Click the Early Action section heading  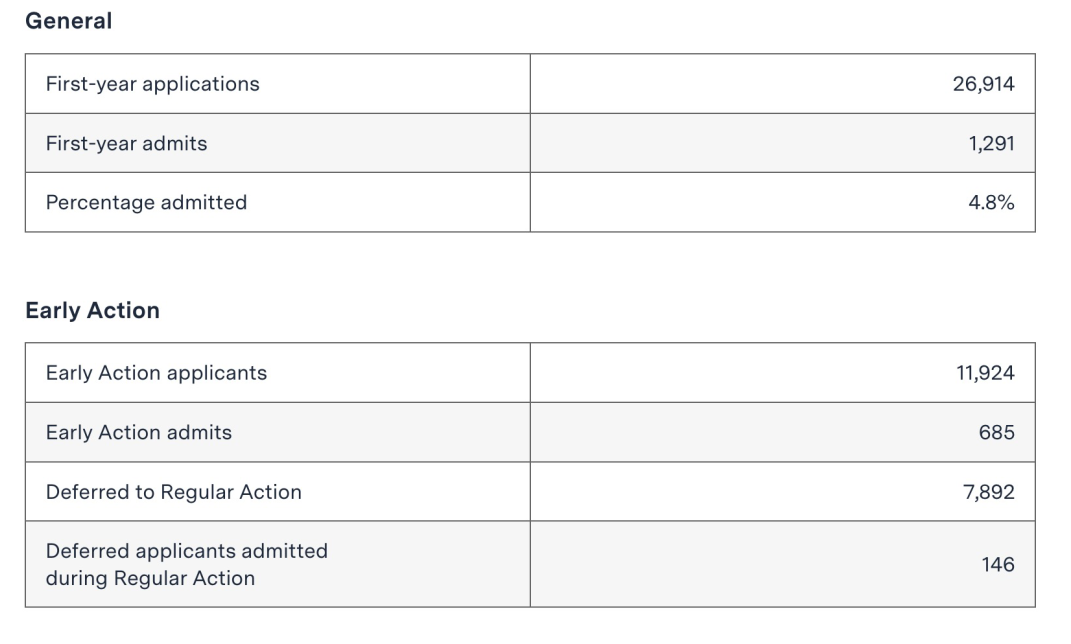click(x=92, y=311)
